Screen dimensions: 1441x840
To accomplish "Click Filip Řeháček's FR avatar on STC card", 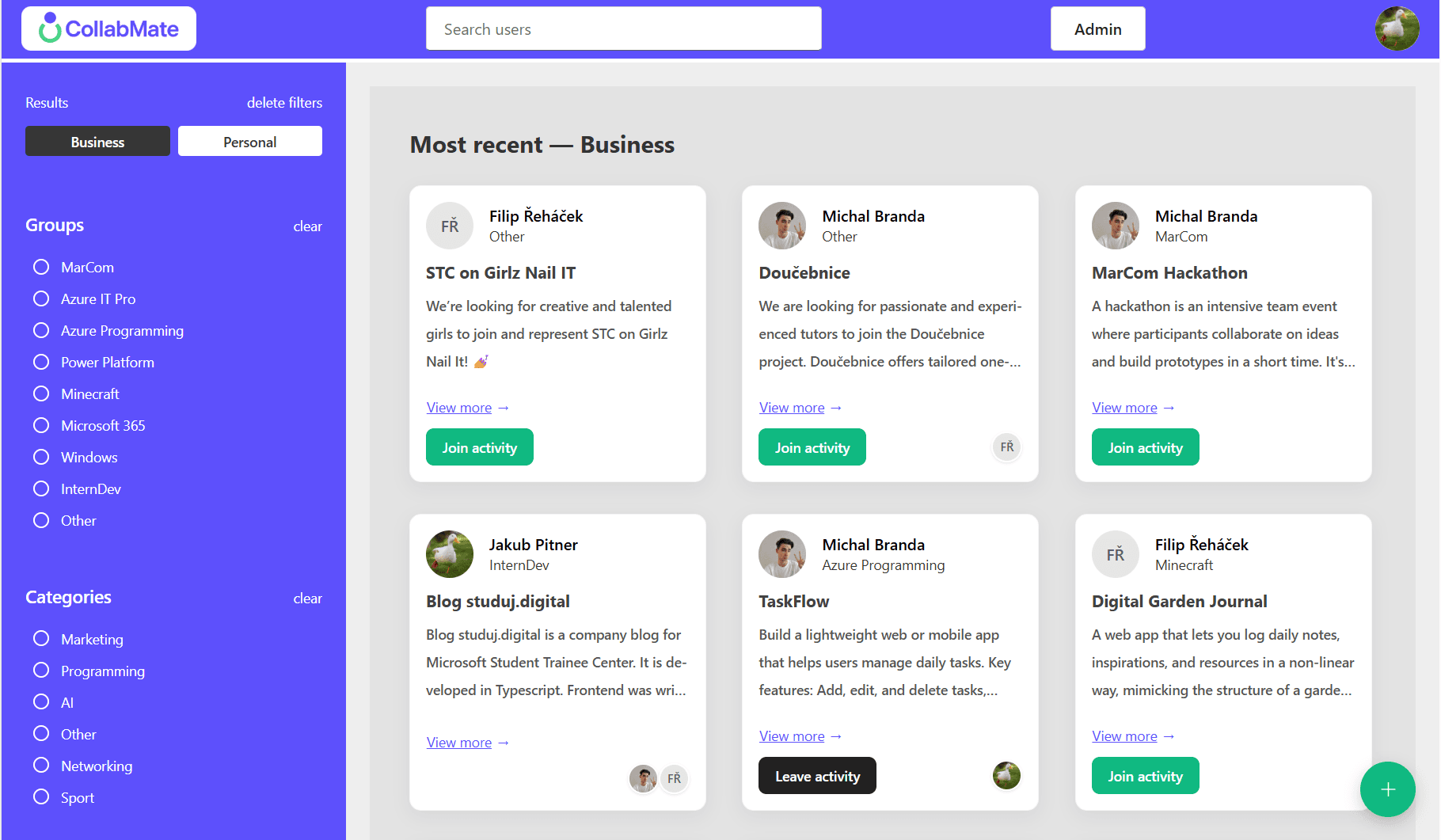I will pyautogui.click(x=450, y=226).
